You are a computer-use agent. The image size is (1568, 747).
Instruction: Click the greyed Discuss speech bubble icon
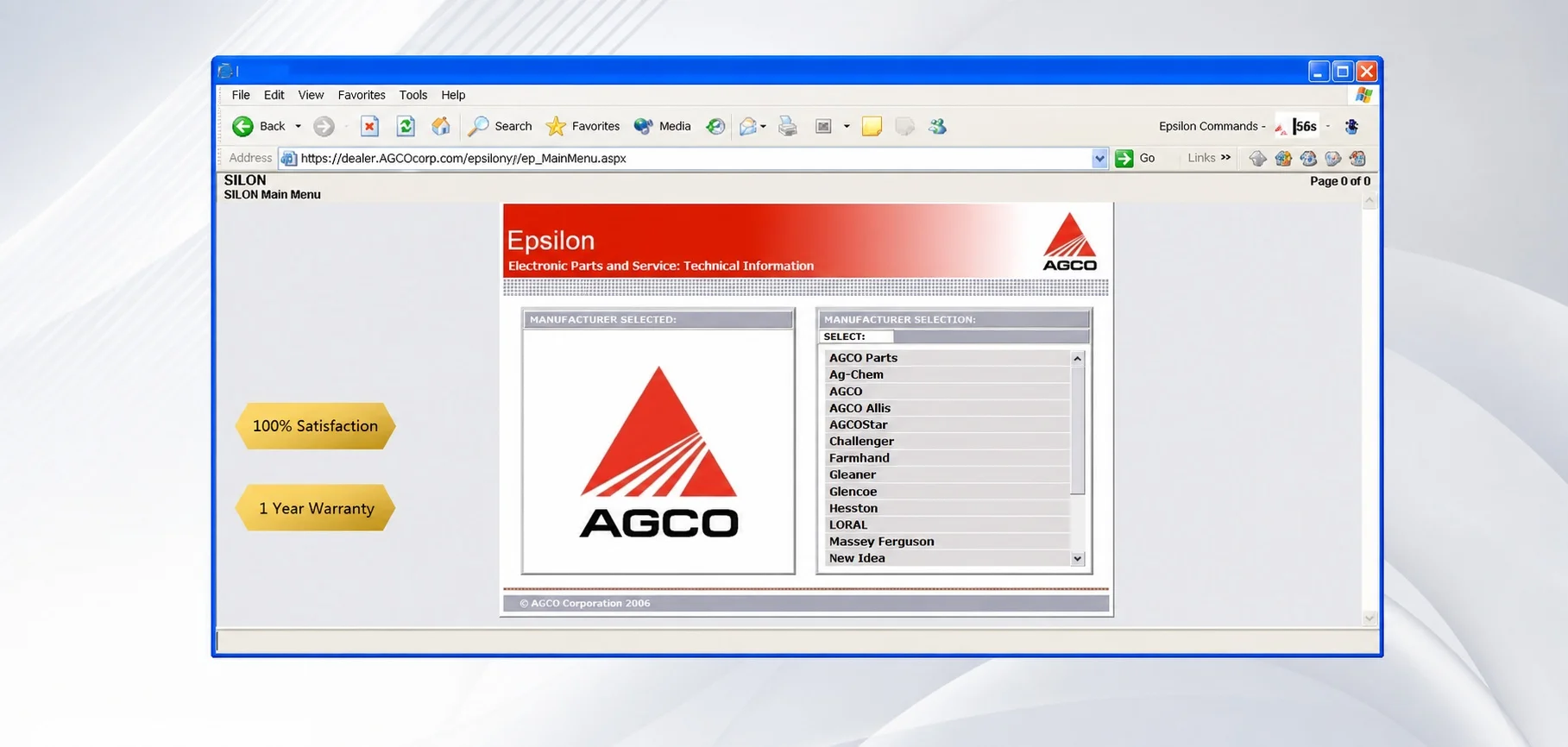click(904, 126)
